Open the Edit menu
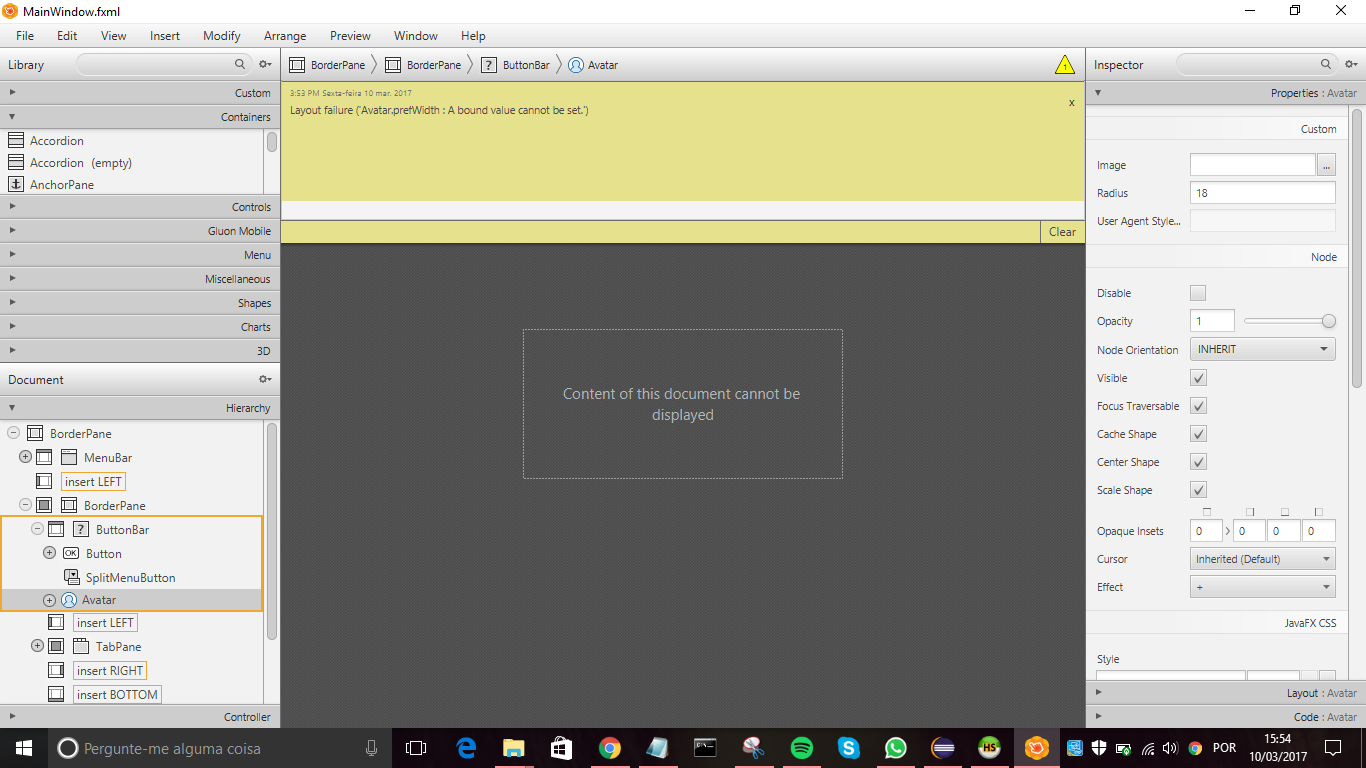 67,36
